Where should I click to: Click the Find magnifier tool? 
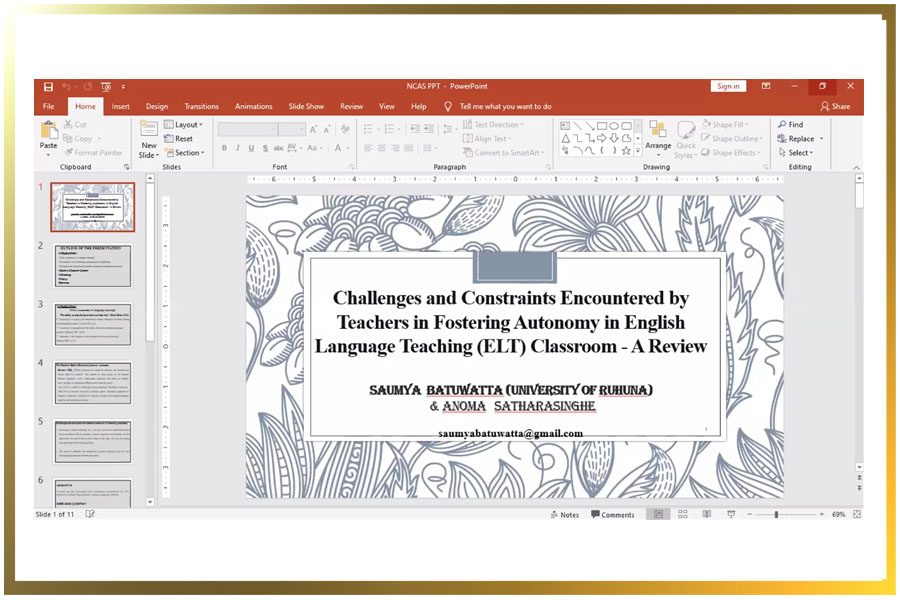(x=791, y=125)
